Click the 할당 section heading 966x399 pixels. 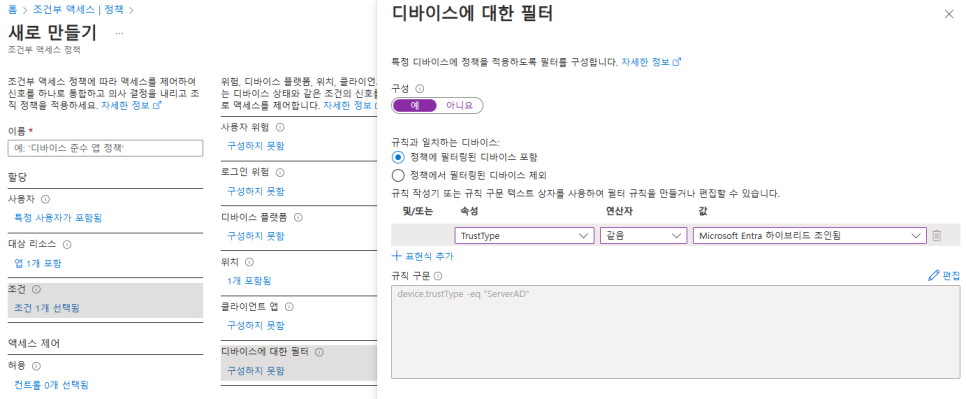pyautogui.click(x=17, y=176)
